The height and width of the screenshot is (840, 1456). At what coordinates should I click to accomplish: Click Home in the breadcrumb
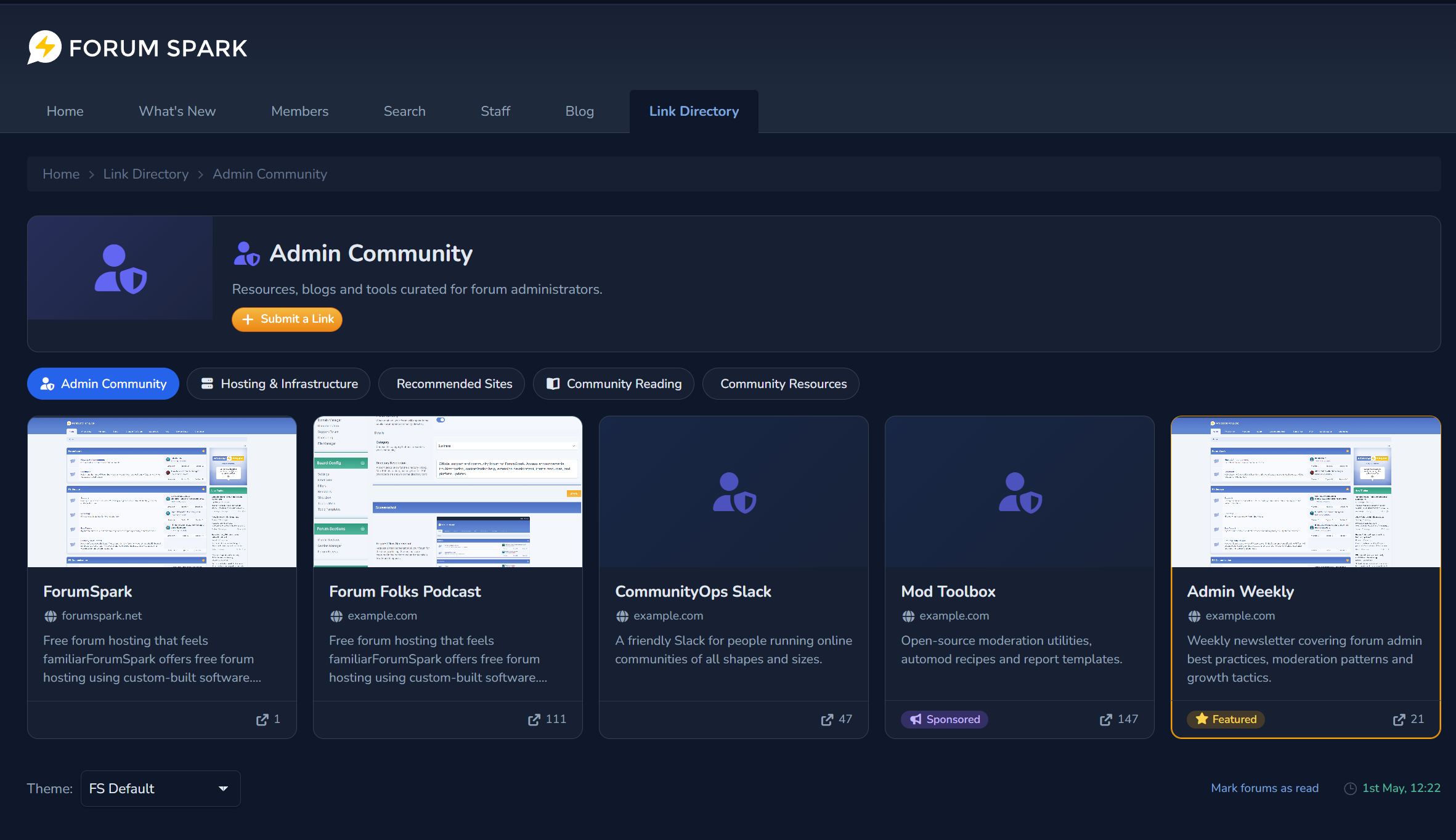point(61,174)
